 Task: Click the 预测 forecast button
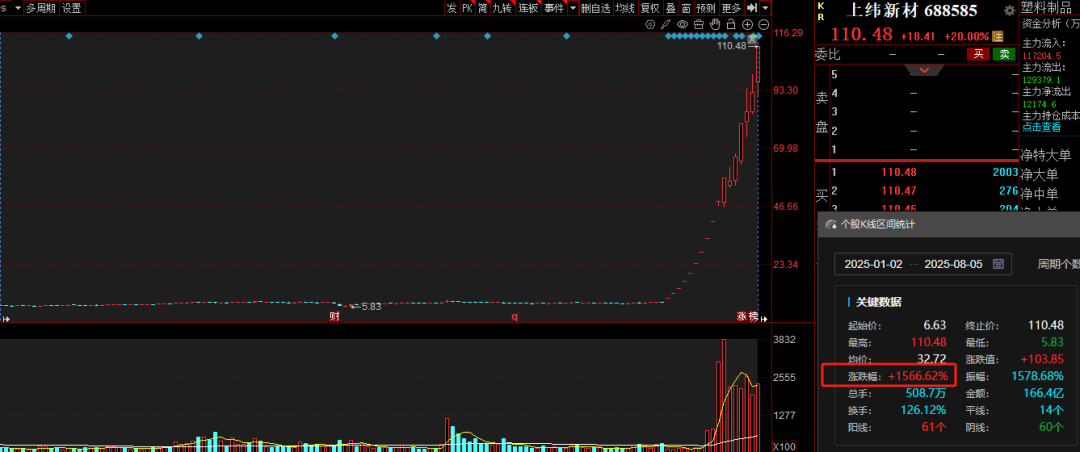[x=706, y=8]
